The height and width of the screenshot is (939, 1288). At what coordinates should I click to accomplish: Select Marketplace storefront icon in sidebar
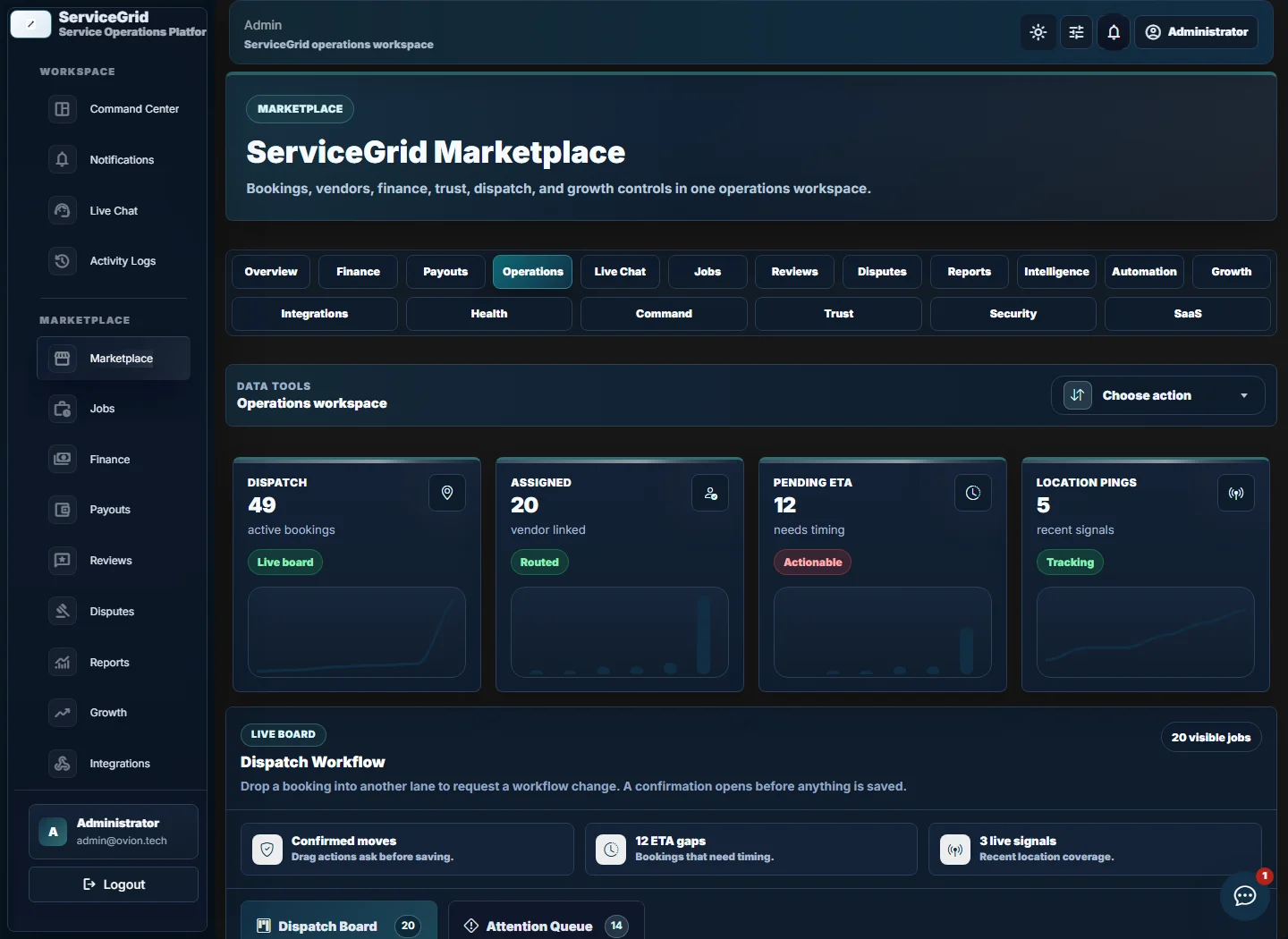pyautogui.click(x=63, y=359)
